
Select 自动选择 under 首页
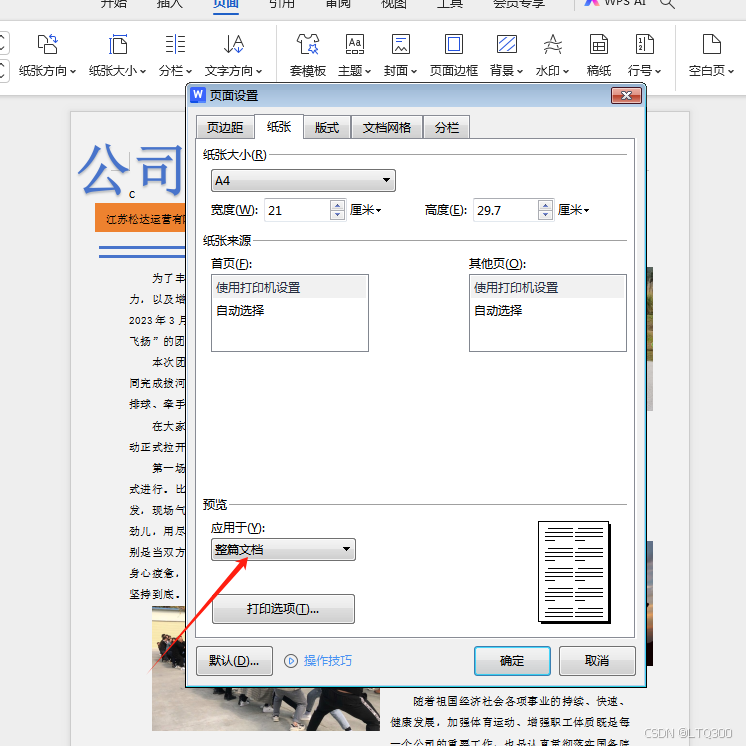click(x=290, y=311)
